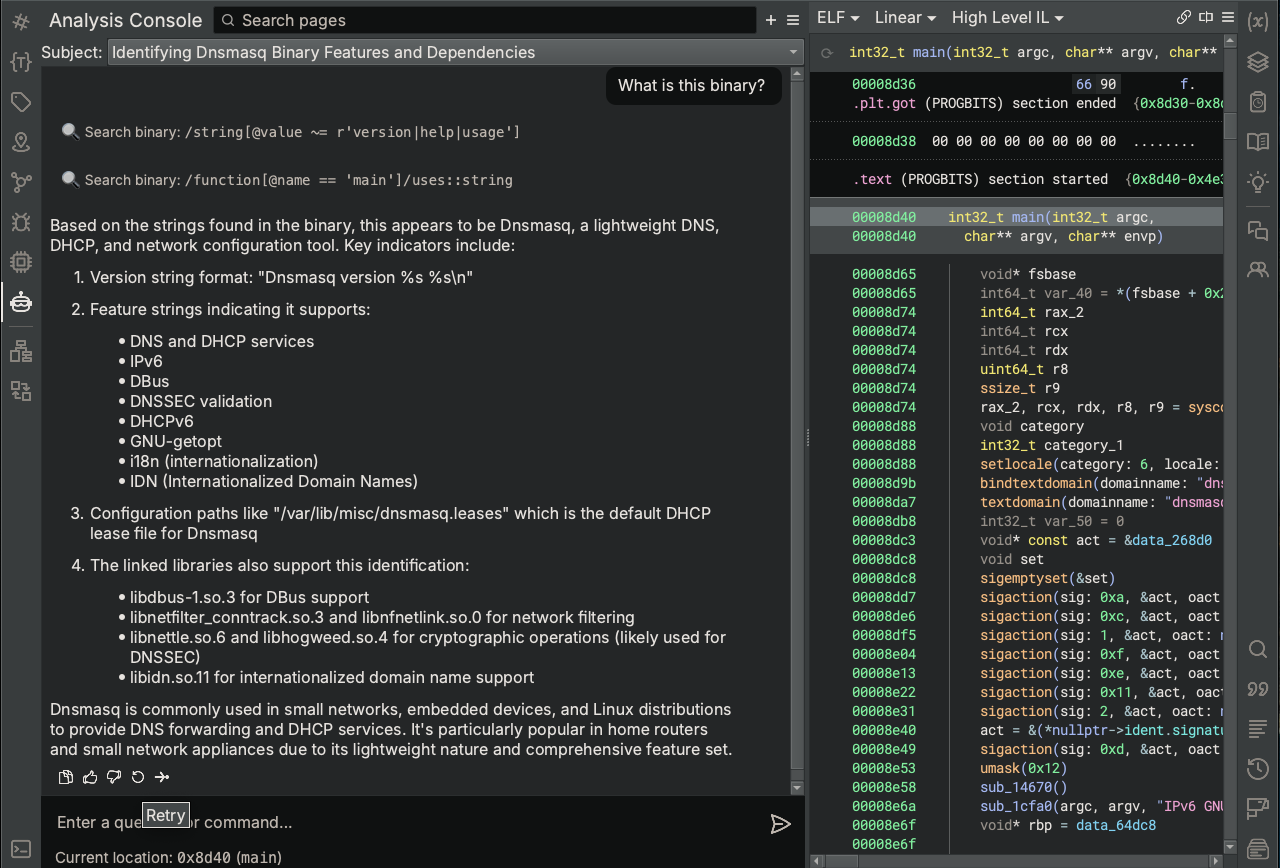Open the stacked layers right sidebar icon
The height and width of the screenshot is (868, 1280).
point(1258,62)
